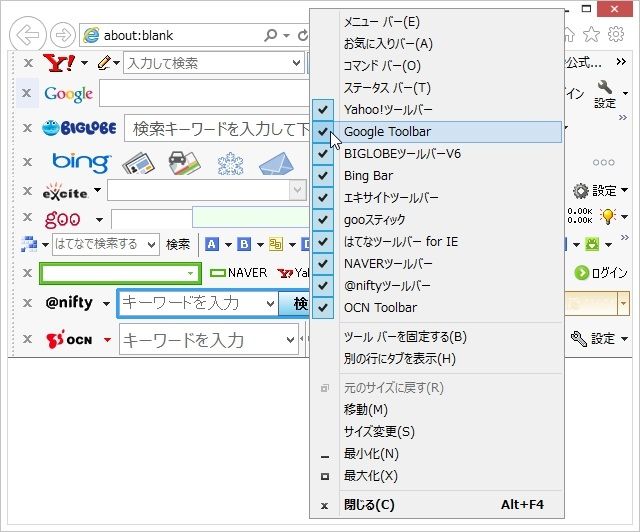Click the browser Back arrow button

[x=27, y=36]
